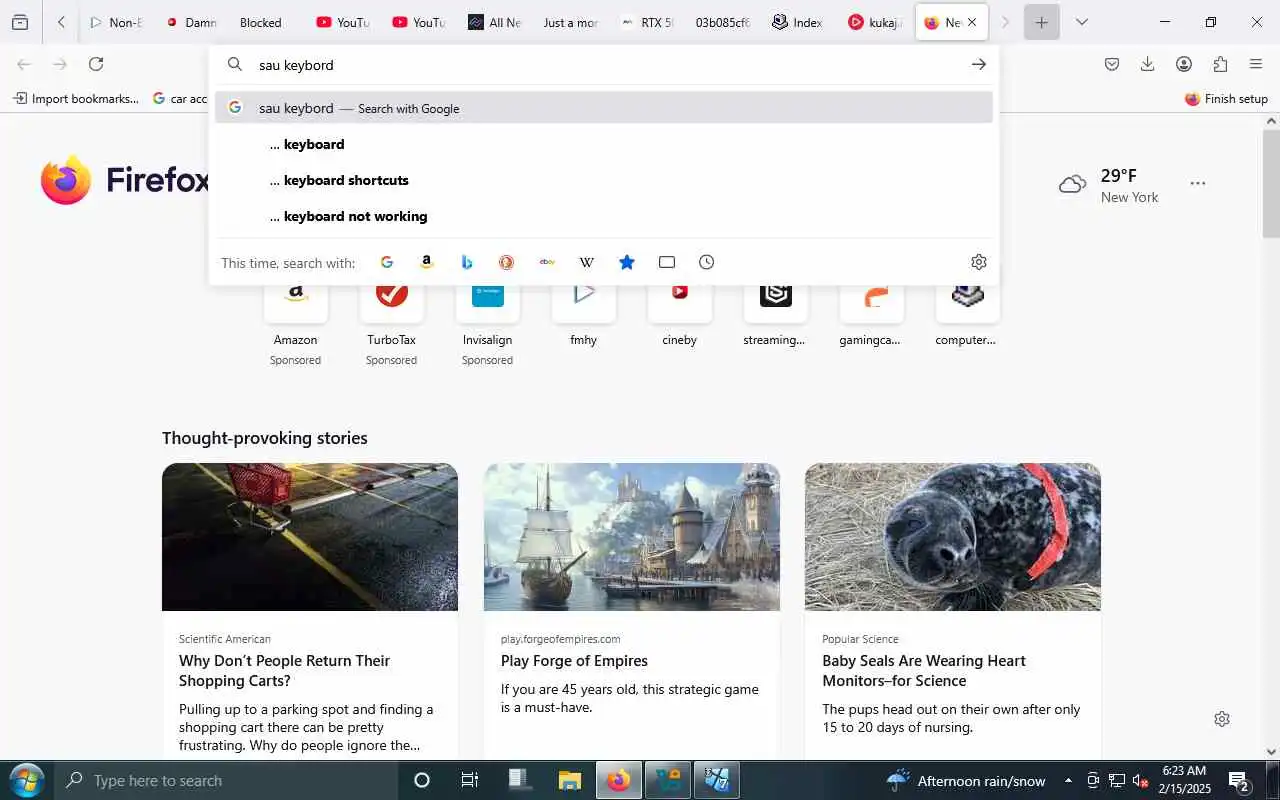Open the fmhy shortcut tile
The width and height of the screenshot is (1280, 800).
click(x=583, y=315)
